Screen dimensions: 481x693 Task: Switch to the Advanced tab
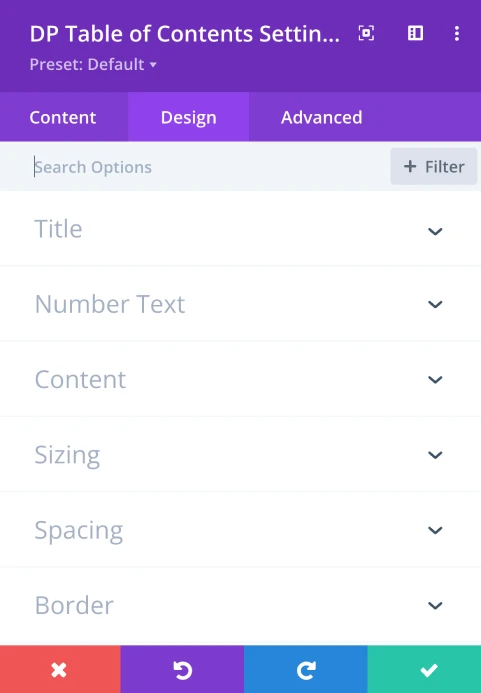pyautogui.click(x=321, y=117)
